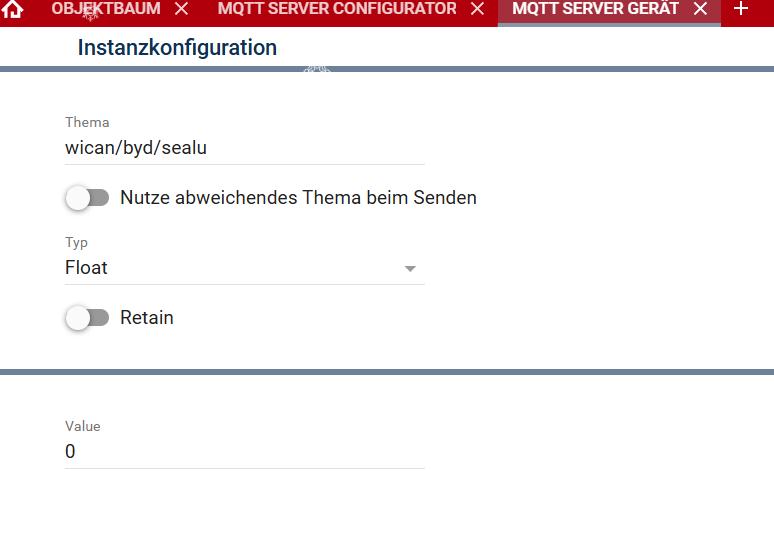The width and height of the screenshot is (774, 537).
Task: Add a new tab with plus icon
Action: click(740, 8)
